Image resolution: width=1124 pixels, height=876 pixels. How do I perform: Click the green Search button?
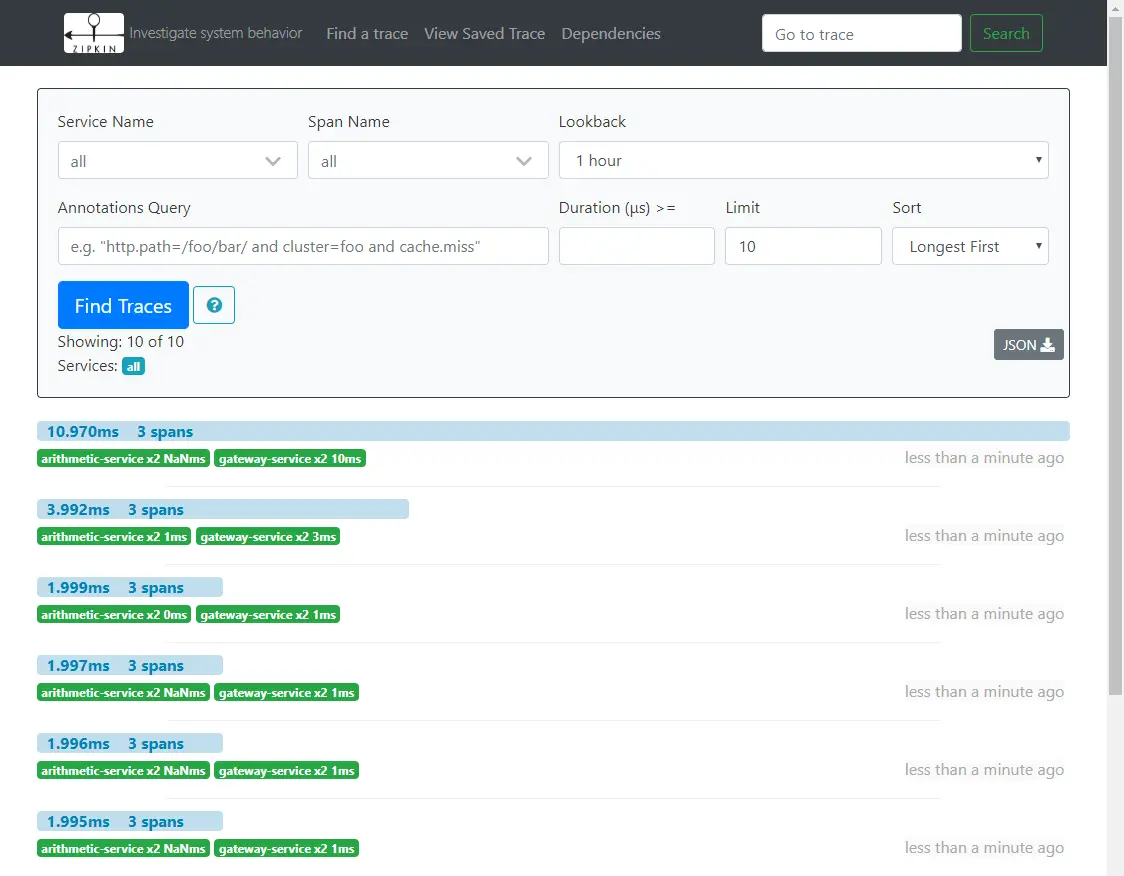click(1006, 34)
